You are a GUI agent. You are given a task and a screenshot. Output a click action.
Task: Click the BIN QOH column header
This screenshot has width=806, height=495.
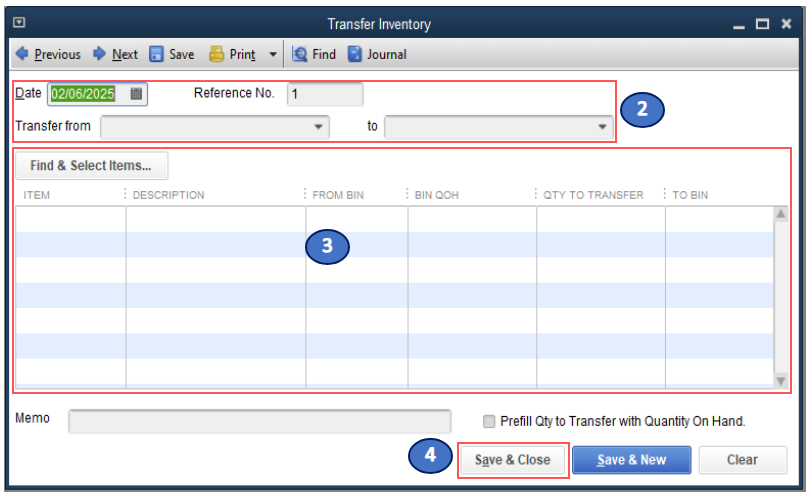coord(436,195)
